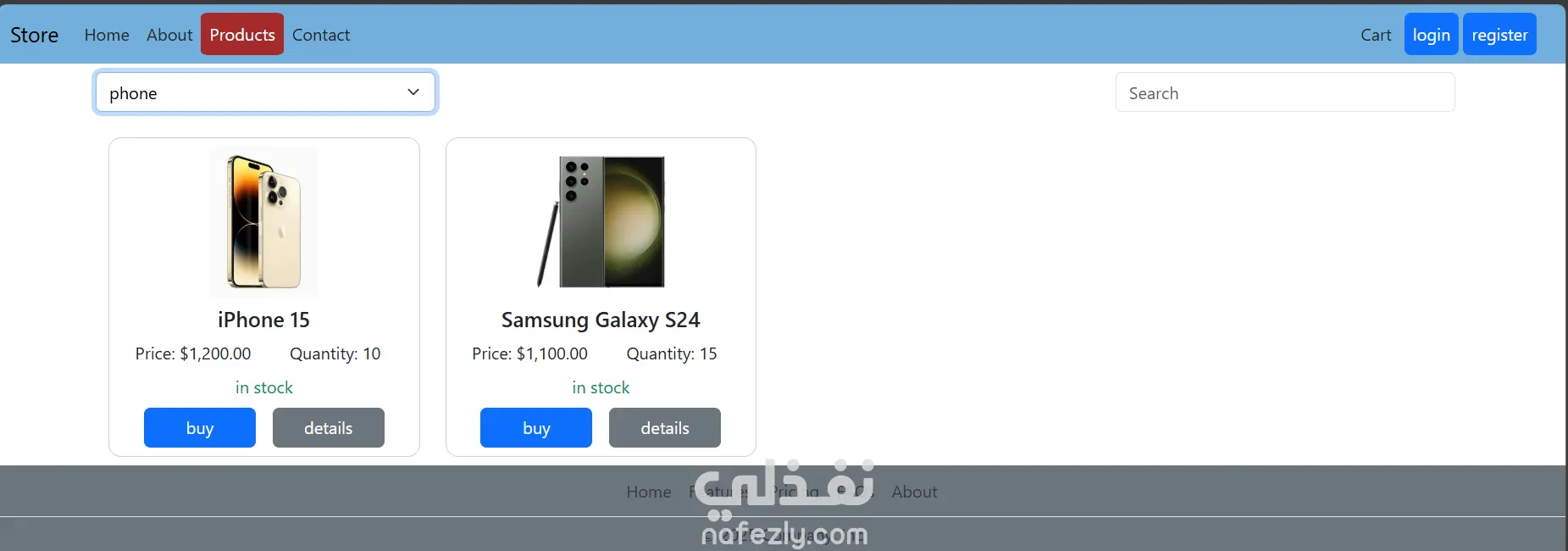Viewport: 1568px width, 551px height.
Task: Open the phone category dropdown
Action: coord(265,92)
